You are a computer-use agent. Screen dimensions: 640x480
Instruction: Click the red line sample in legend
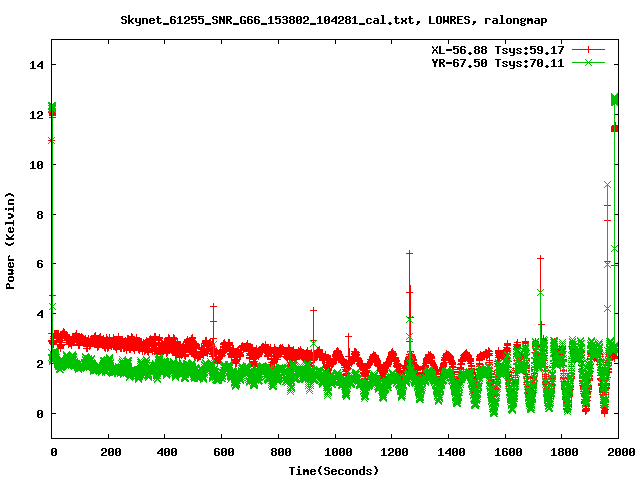click(x=588, y=50)
